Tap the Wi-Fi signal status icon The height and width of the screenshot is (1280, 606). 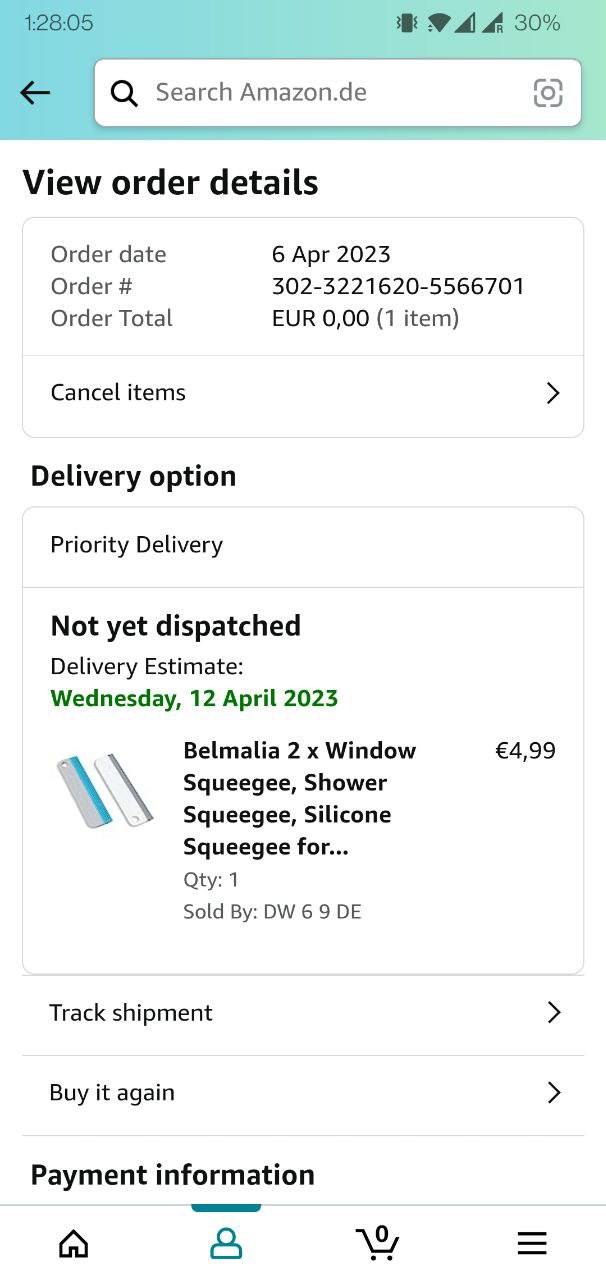(438, 23)
